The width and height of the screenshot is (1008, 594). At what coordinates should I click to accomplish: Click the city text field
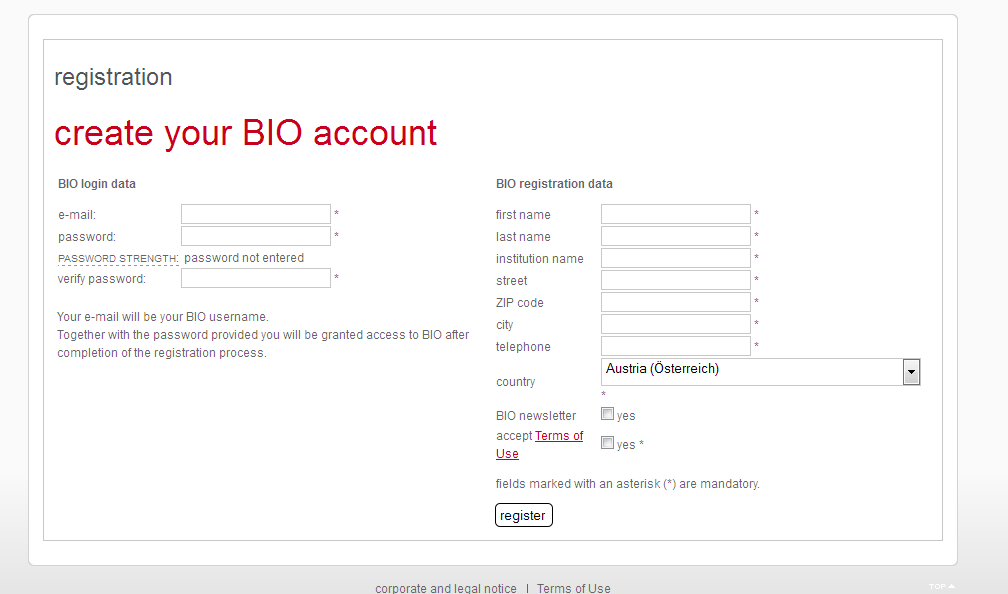tap(675, 324)
